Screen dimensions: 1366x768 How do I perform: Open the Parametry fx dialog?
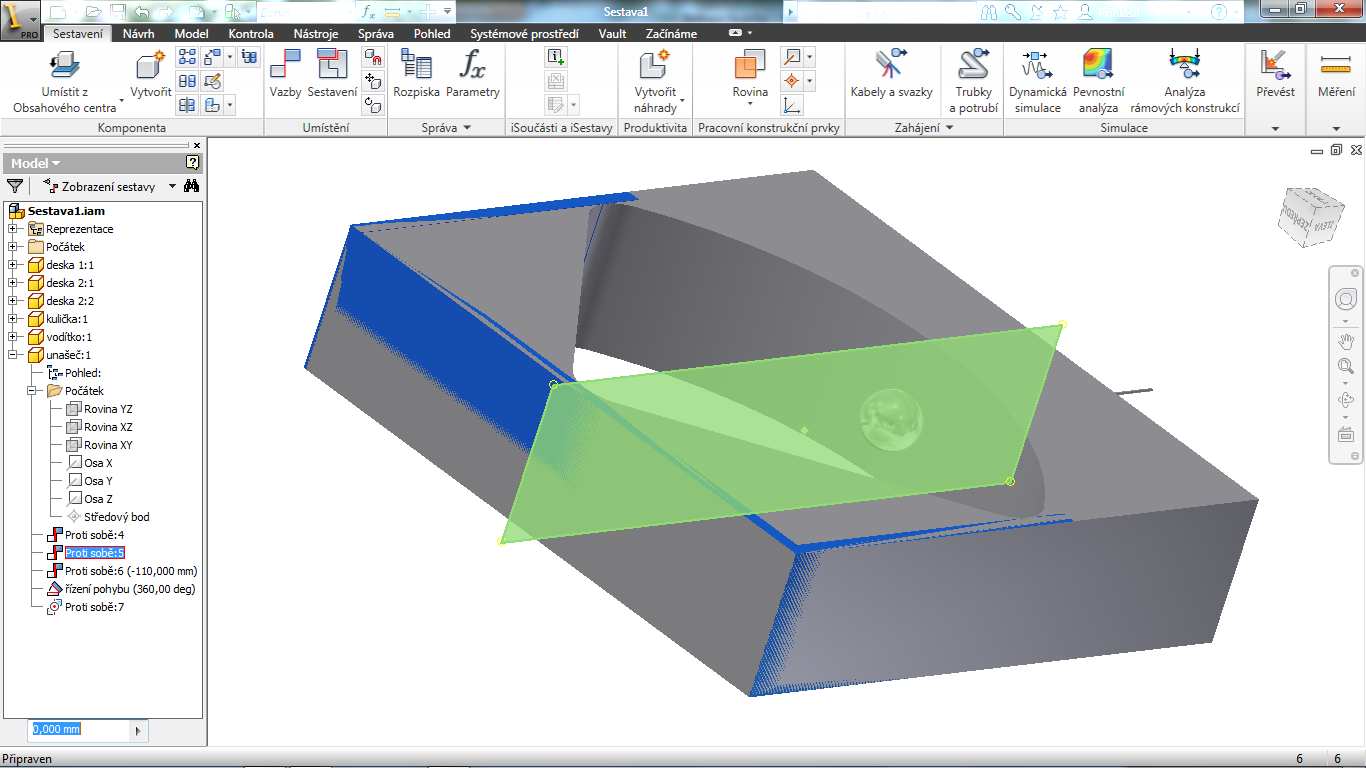tap(472, 74)
